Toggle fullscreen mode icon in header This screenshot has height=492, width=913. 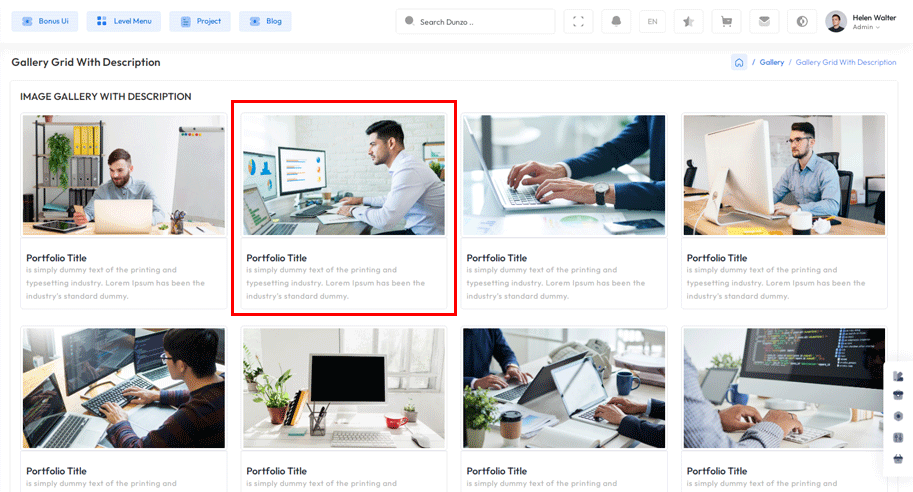pyautogui.click(x=578, y=21)
